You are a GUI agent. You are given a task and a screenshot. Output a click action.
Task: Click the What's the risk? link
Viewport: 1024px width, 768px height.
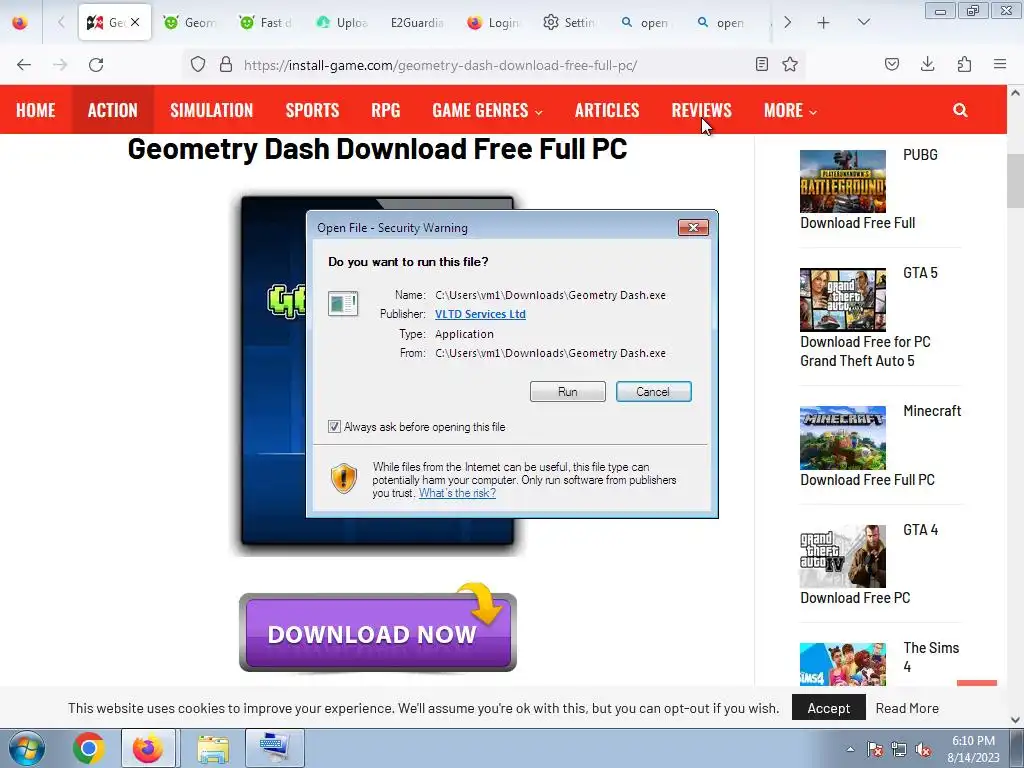[457, 493]
